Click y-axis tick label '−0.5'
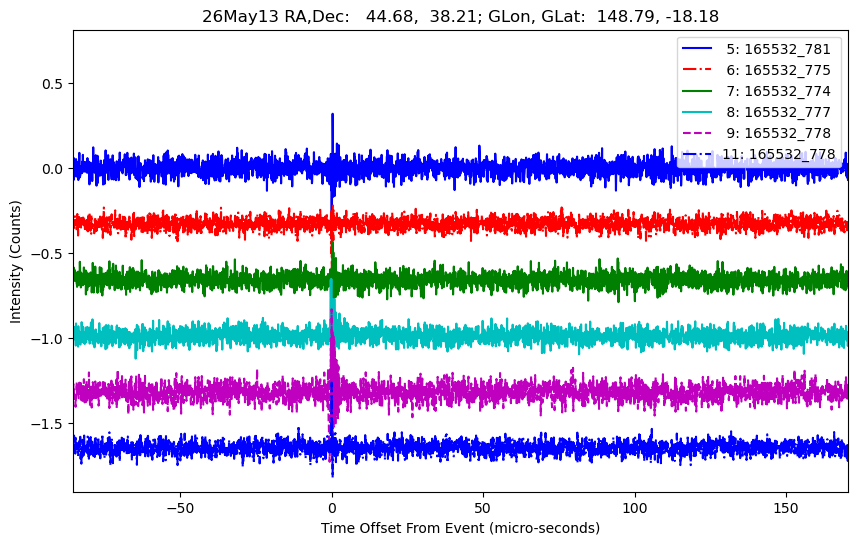 pyautogui.click(x=48, y=254)
